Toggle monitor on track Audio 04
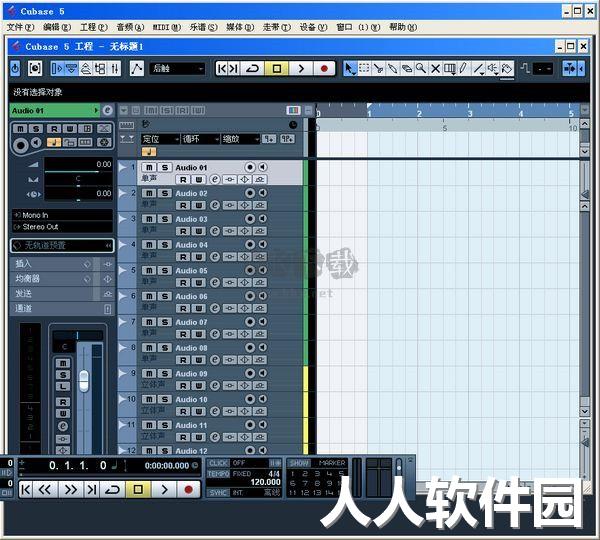This screenshot has width=600, height=540. pos(262,244)
